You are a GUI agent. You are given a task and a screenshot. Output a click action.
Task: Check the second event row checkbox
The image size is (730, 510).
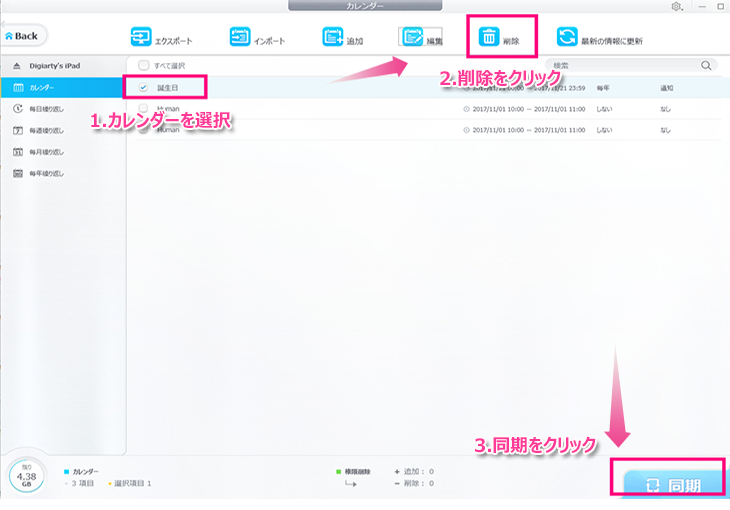click(144, 108)
